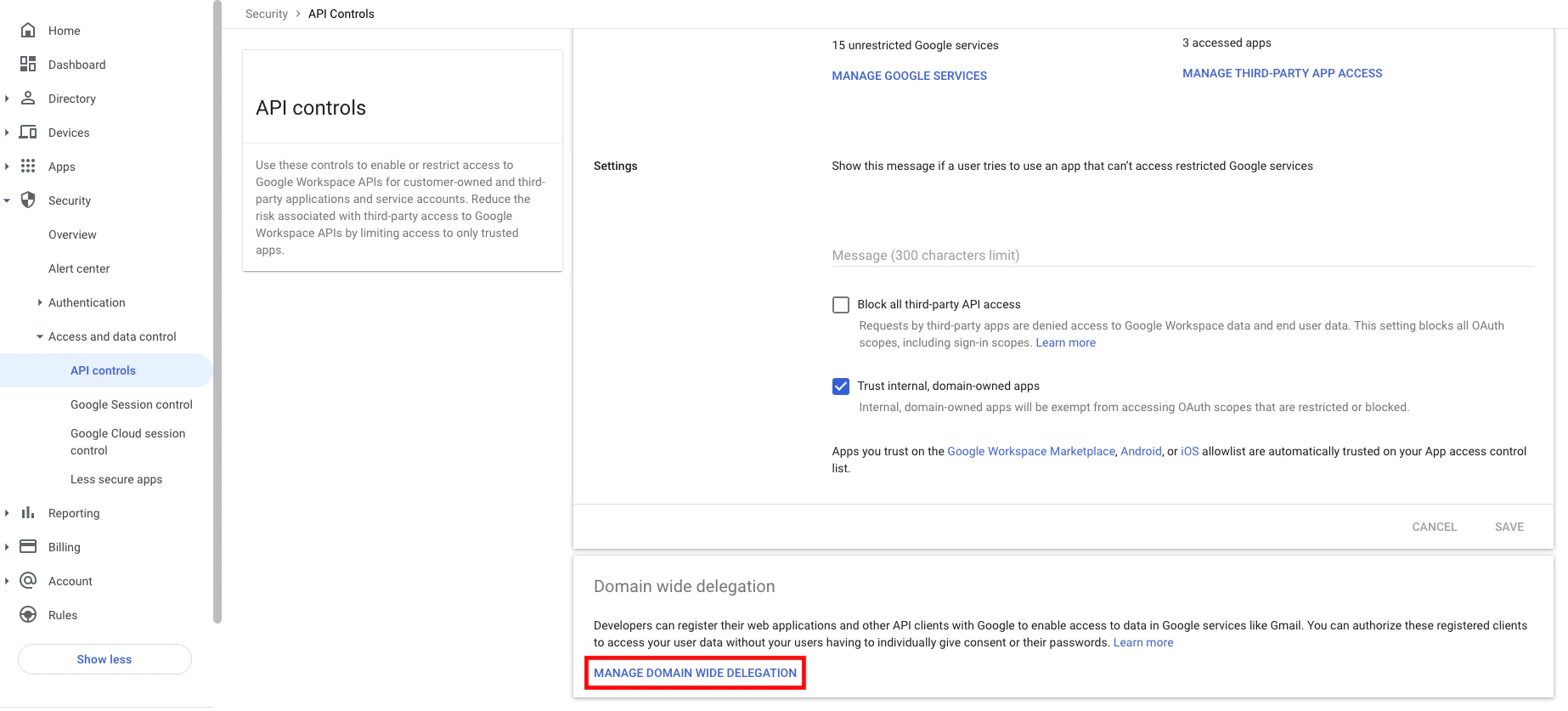Open the iOS allowlist link
Image resolution: width=1568 pixels, height=711 pixels.
1190,451
